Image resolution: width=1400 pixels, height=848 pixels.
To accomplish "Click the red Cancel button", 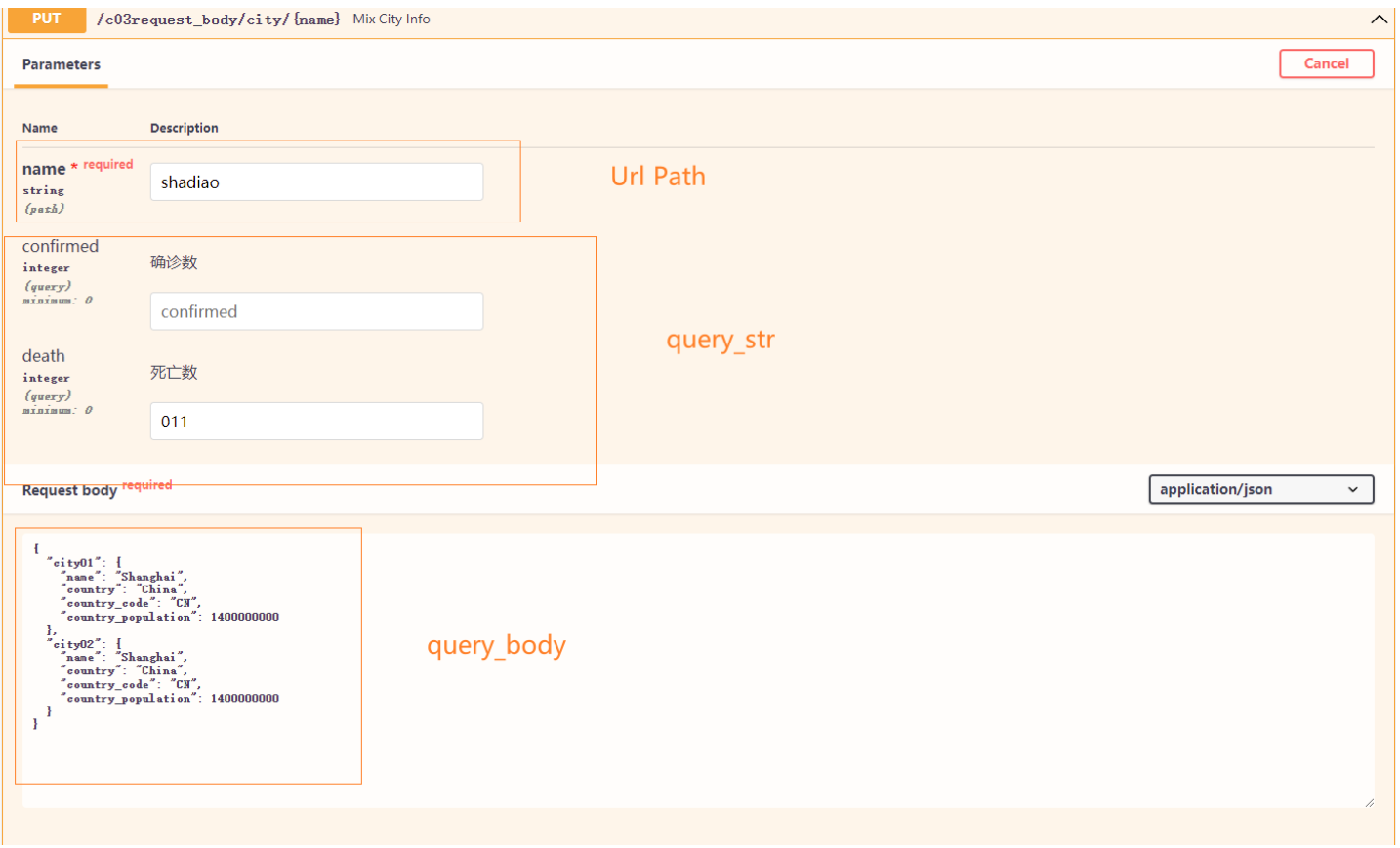I will [1326, 63].
